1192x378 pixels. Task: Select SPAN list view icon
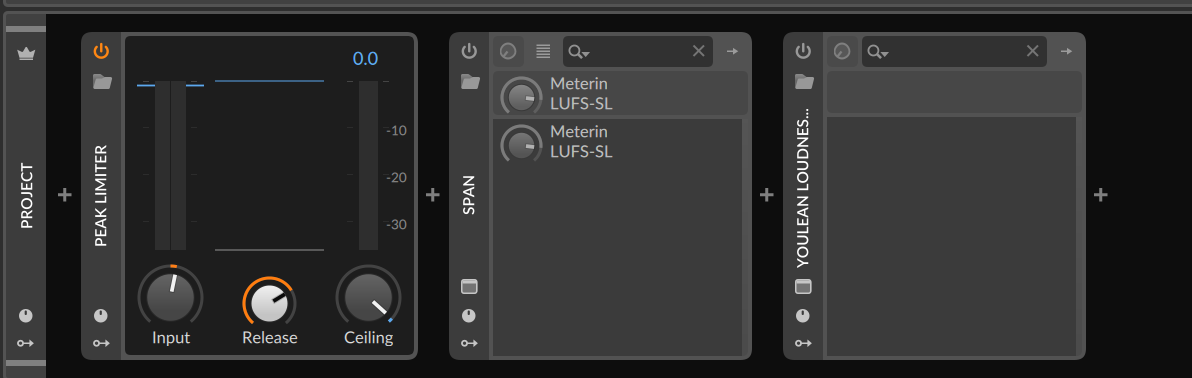pos(543,51)
